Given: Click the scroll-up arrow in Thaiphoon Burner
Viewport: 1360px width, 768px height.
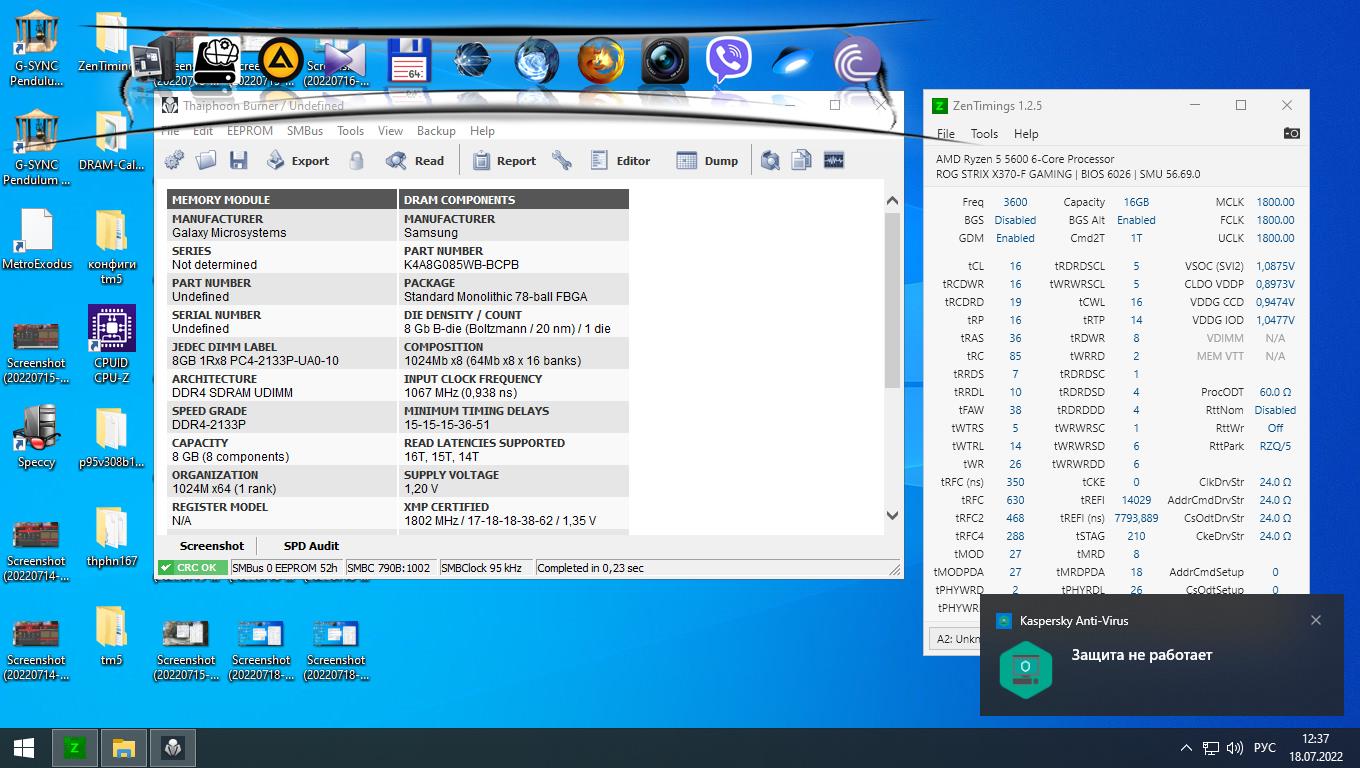Looking at the screenshot, I should click(893, 201).
